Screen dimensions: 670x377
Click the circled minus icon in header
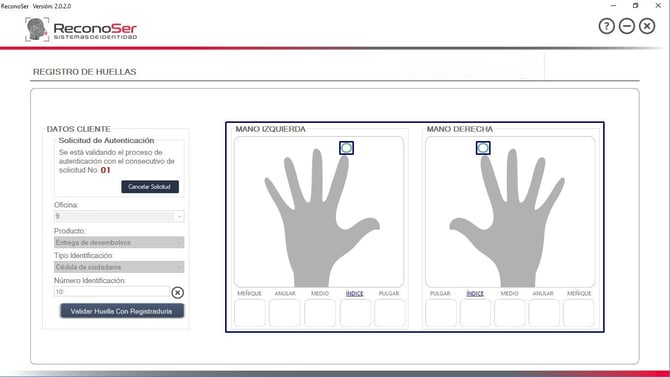627,26
